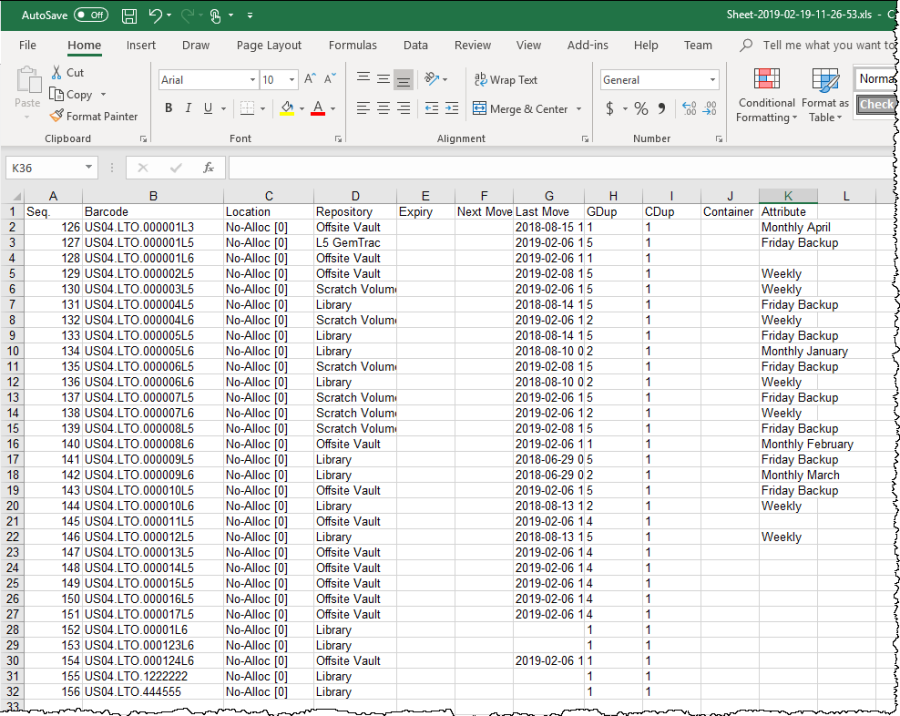Viewport: 900px width, 716px height.
Task: Apply the Borders icon
Action: click(247, 108)
